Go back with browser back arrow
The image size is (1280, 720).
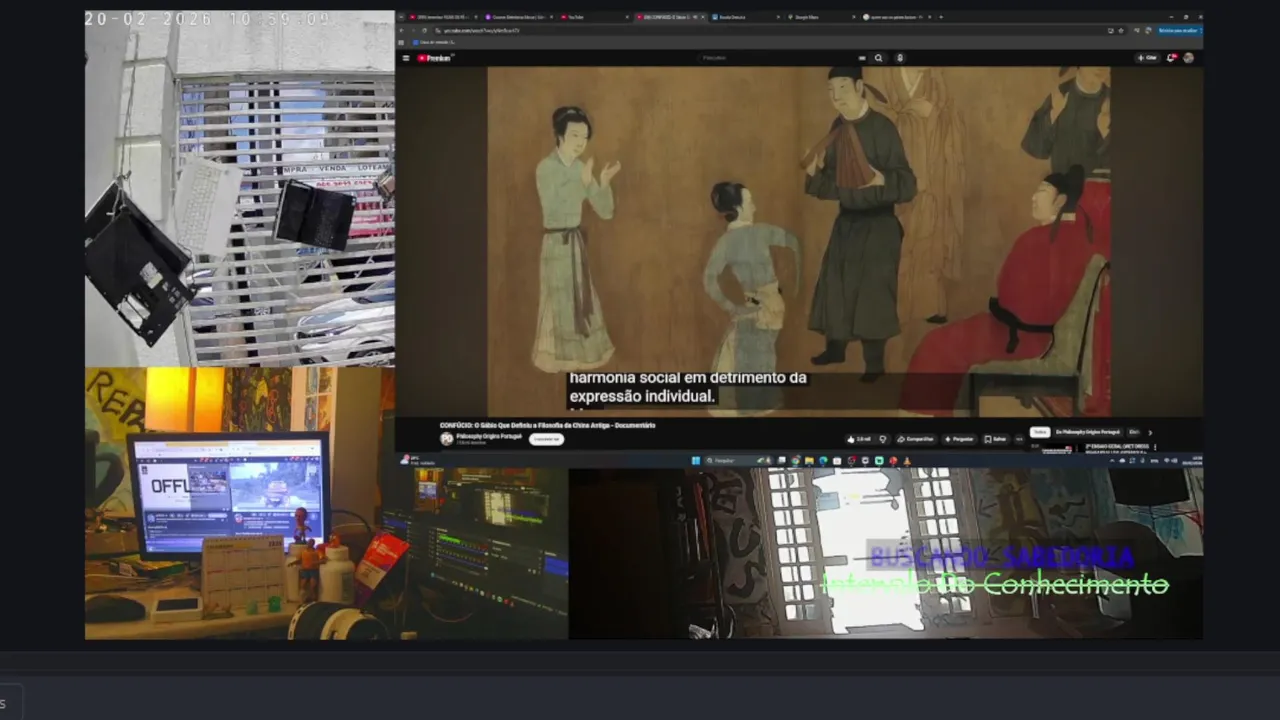402,30
